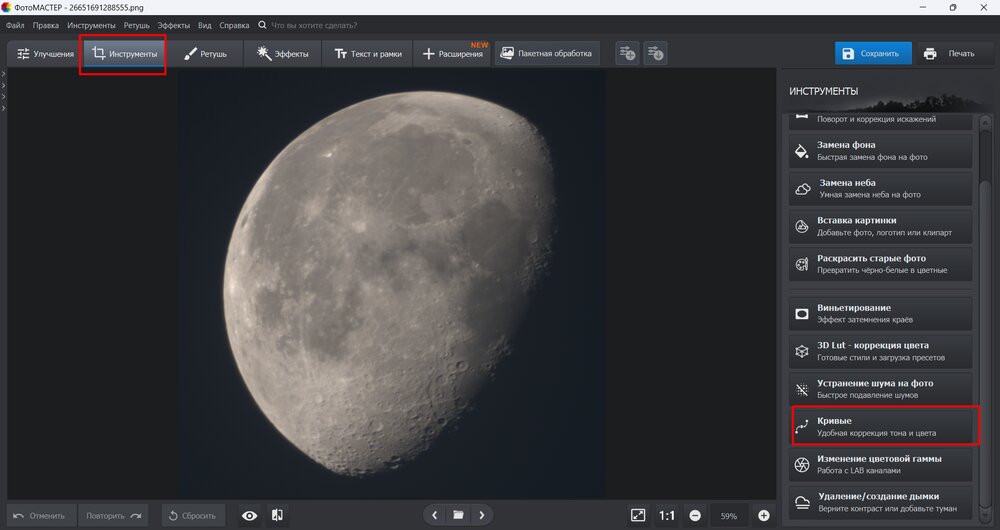
Task: Toggle the eye preview of original
Action: pyautogui.click(x=249, y=516)
